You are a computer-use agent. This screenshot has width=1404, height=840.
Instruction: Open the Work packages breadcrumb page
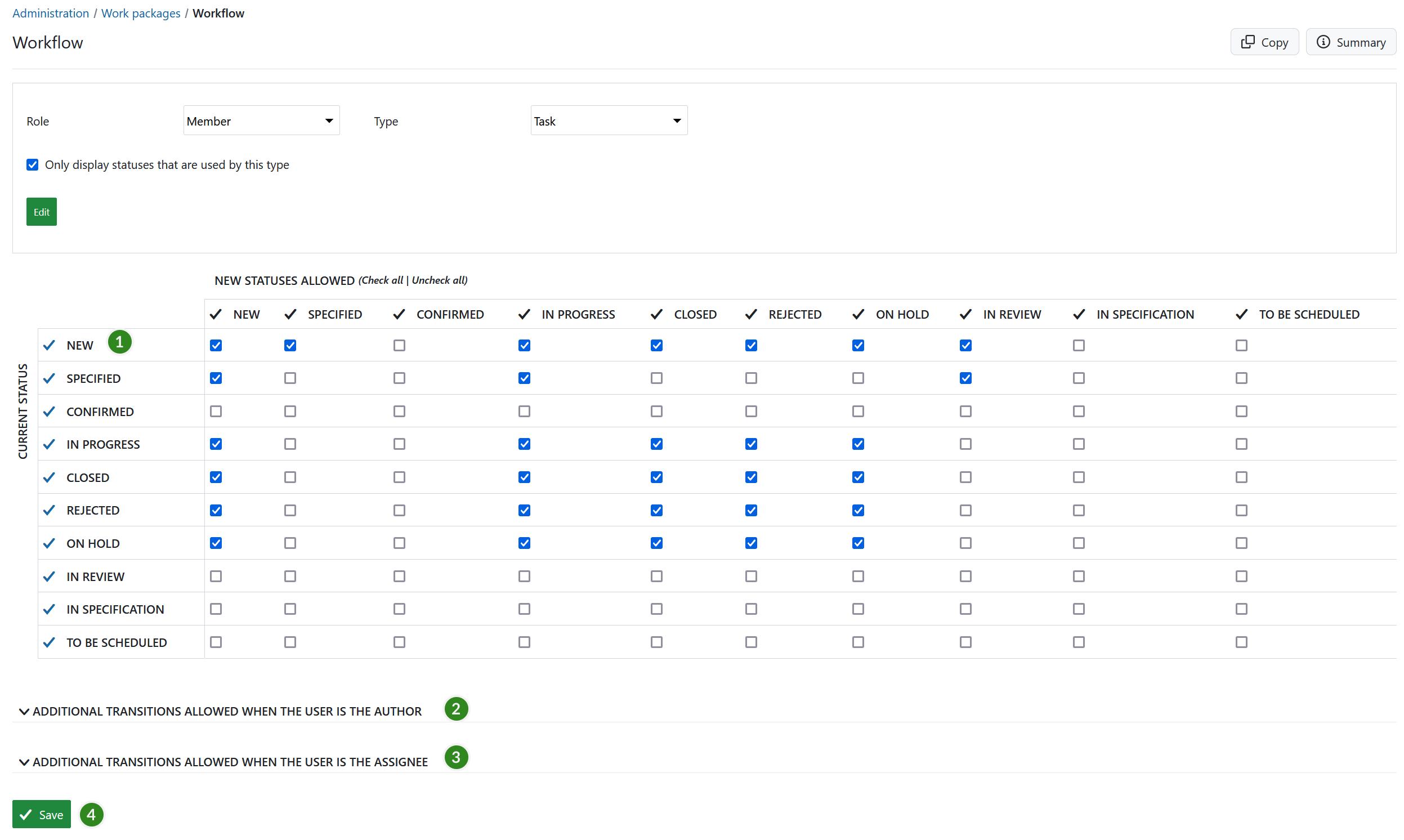pyautogui.click(x=140, y=13)
